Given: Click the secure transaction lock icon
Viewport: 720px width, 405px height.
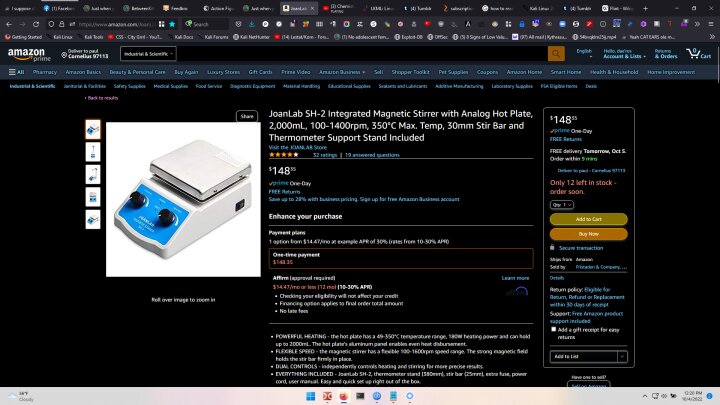Looking at the screenshot, I should [x=552, y=248].
